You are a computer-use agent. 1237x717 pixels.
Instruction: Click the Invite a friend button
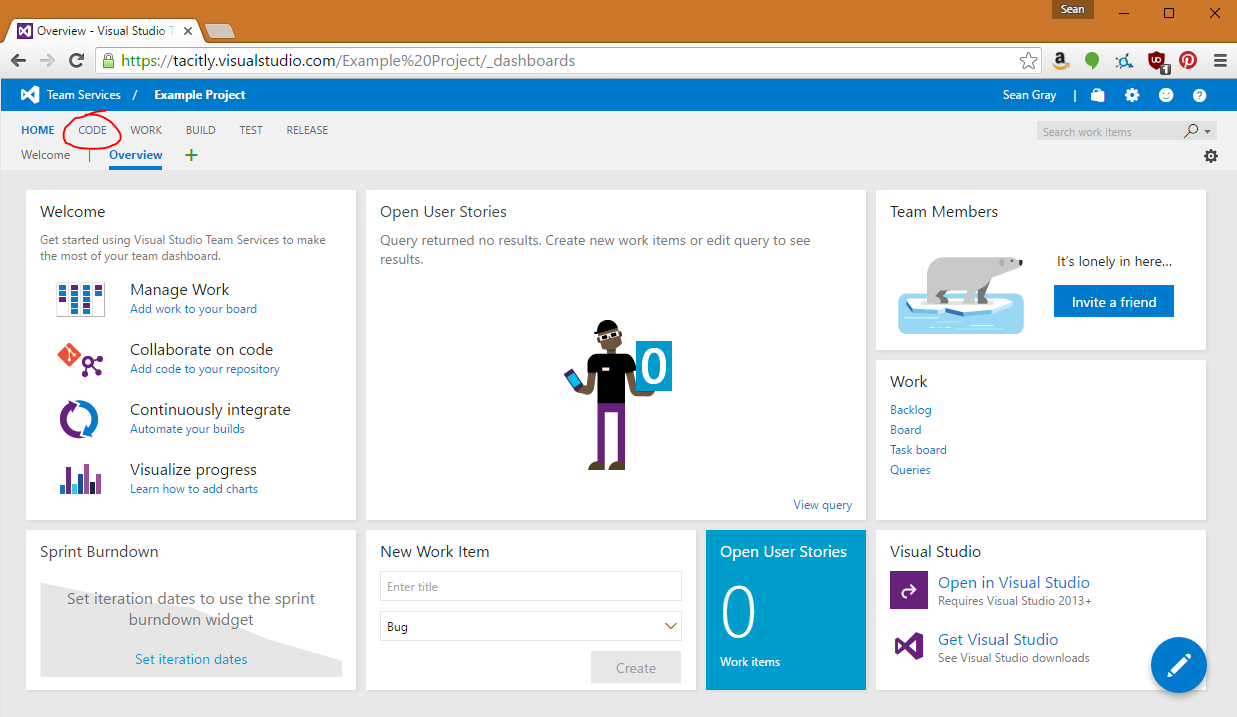(x=1113, y=302)
